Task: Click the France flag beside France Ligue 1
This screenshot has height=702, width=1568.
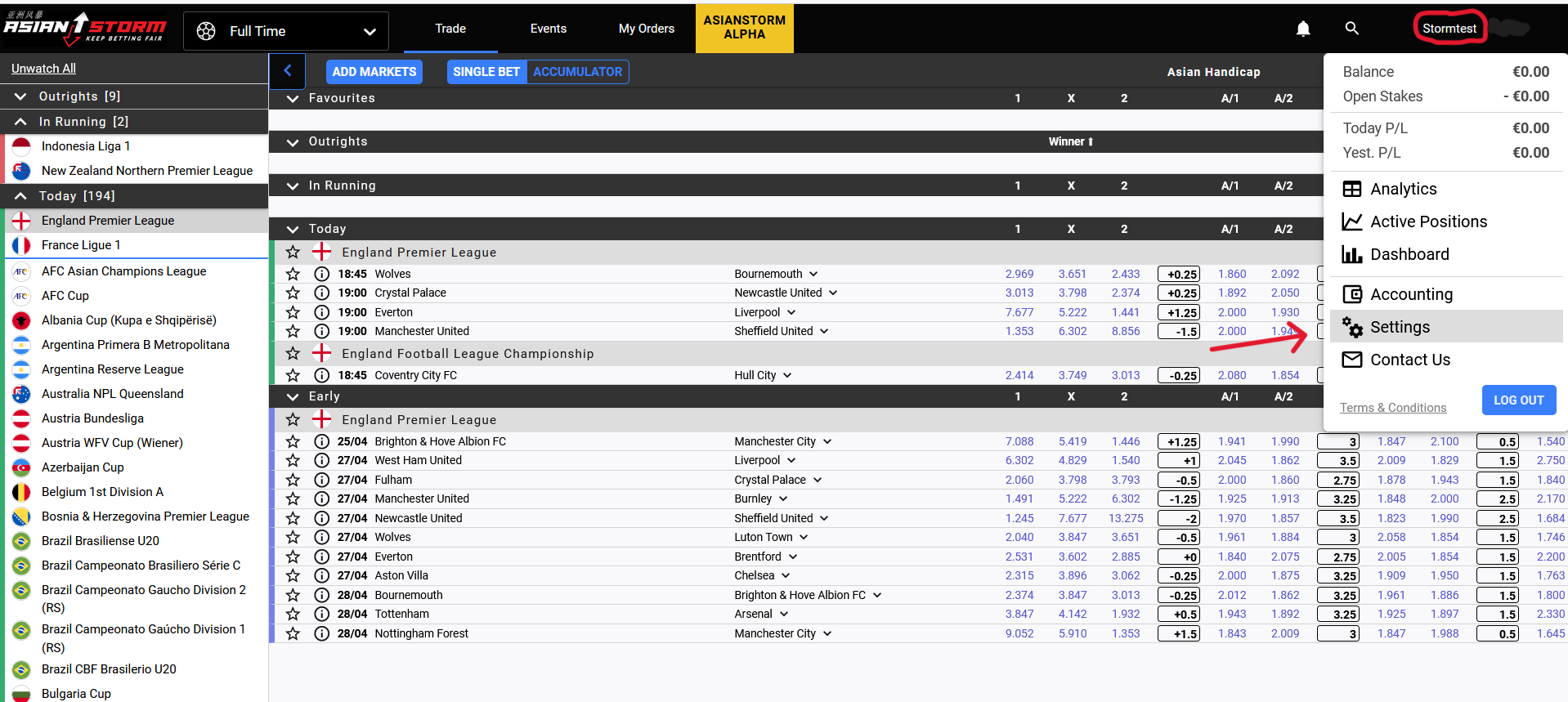Action: pyautogui.click(x=21, y=245)
